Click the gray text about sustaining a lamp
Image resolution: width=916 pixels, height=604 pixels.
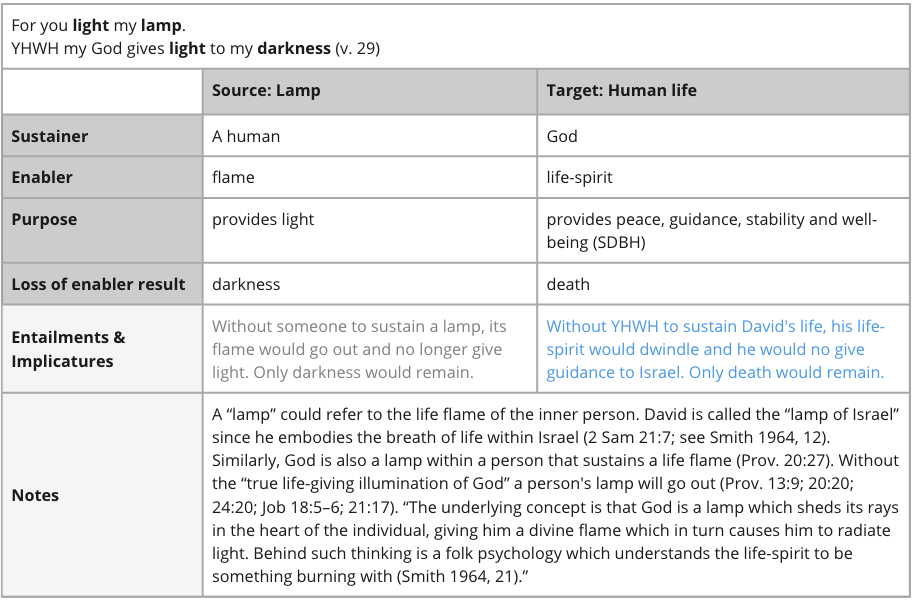tap(359, 349)
